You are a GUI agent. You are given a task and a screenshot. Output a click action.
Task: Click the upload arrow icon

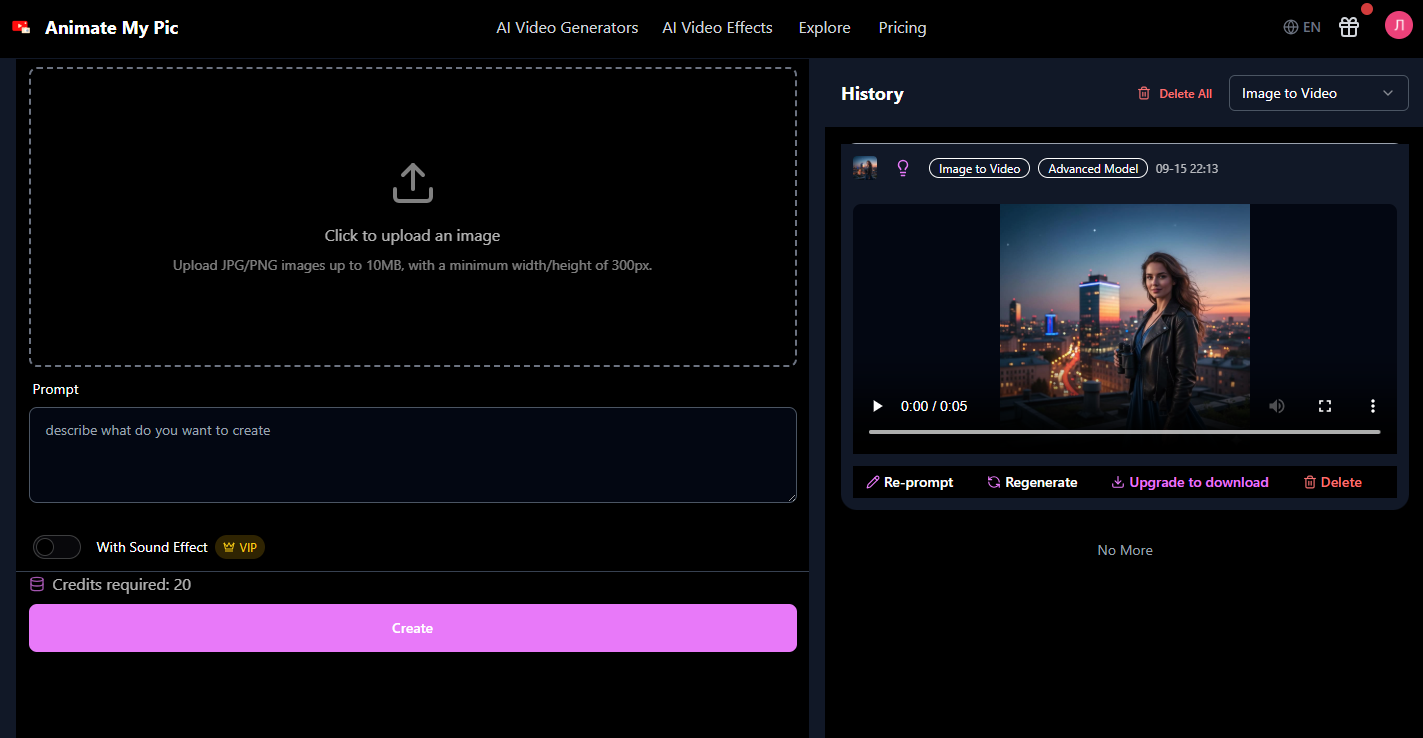[412, 184]
